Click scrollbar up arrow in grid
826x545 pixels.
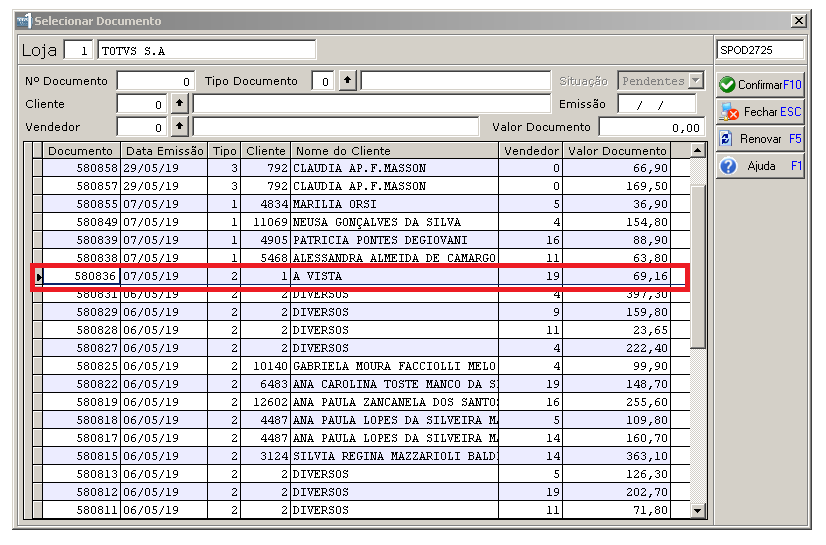coord(697,151)
